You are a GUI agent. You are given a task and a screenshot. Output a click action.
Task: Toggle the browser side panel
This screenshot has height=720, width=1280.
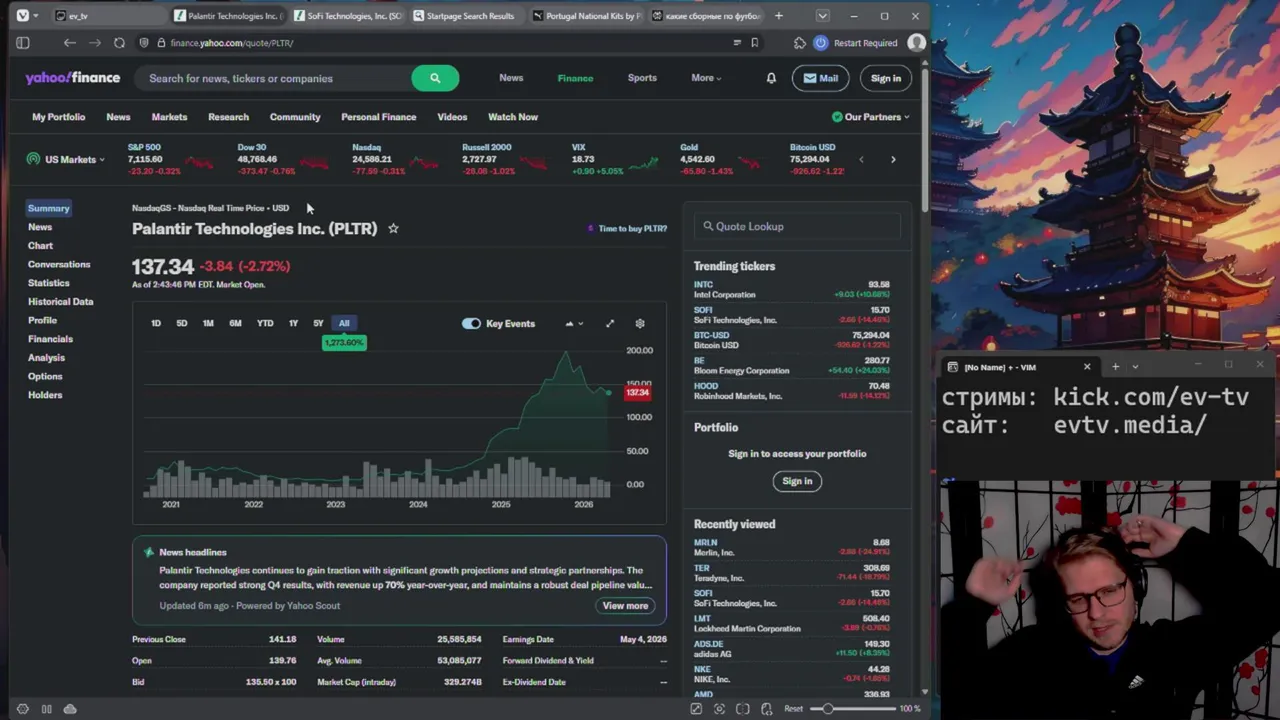pyautogui.click(x=23, y=43)
